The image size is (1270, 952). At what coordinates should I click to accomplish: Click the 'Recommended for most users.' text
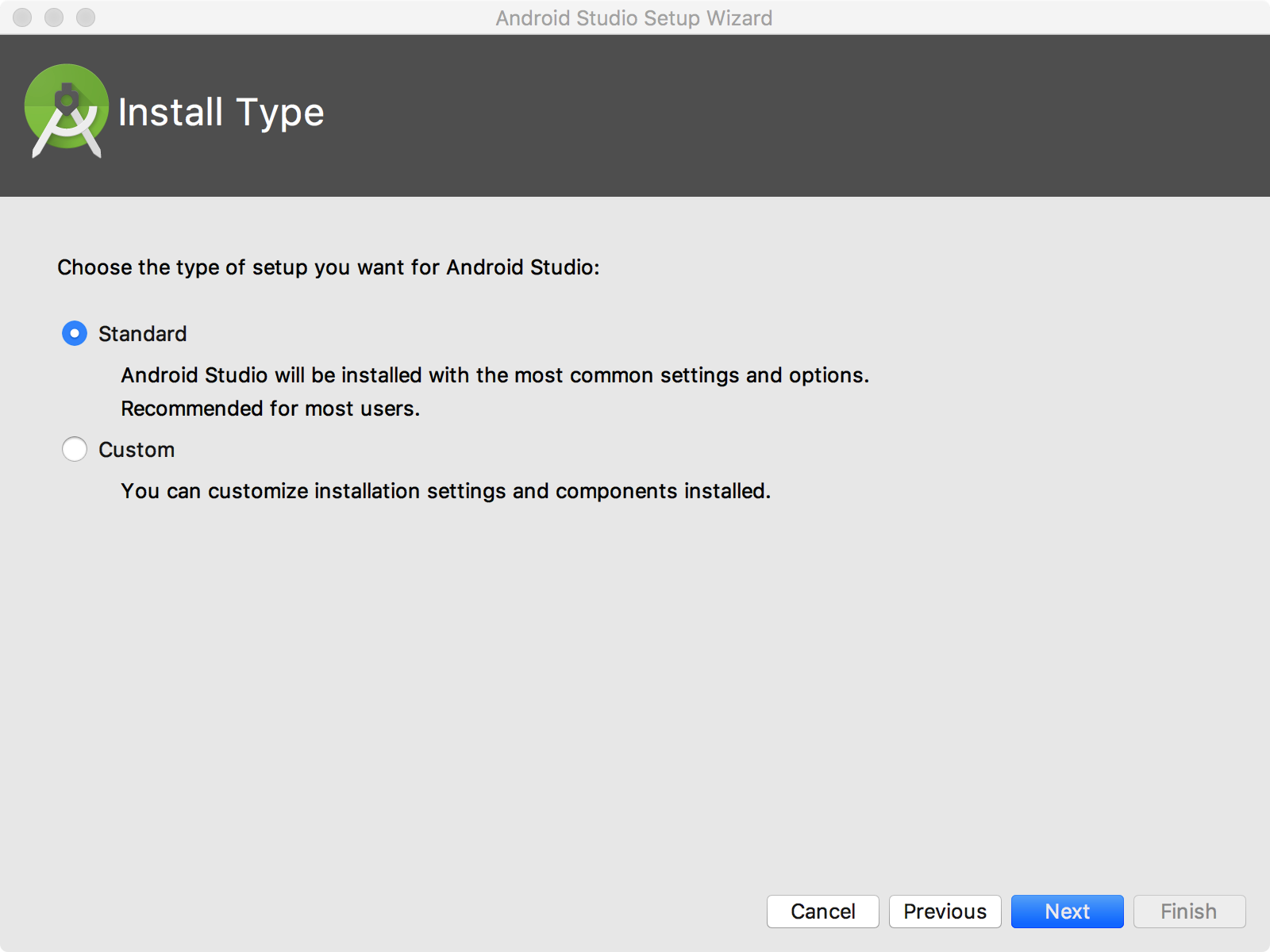tap(270, 409)
